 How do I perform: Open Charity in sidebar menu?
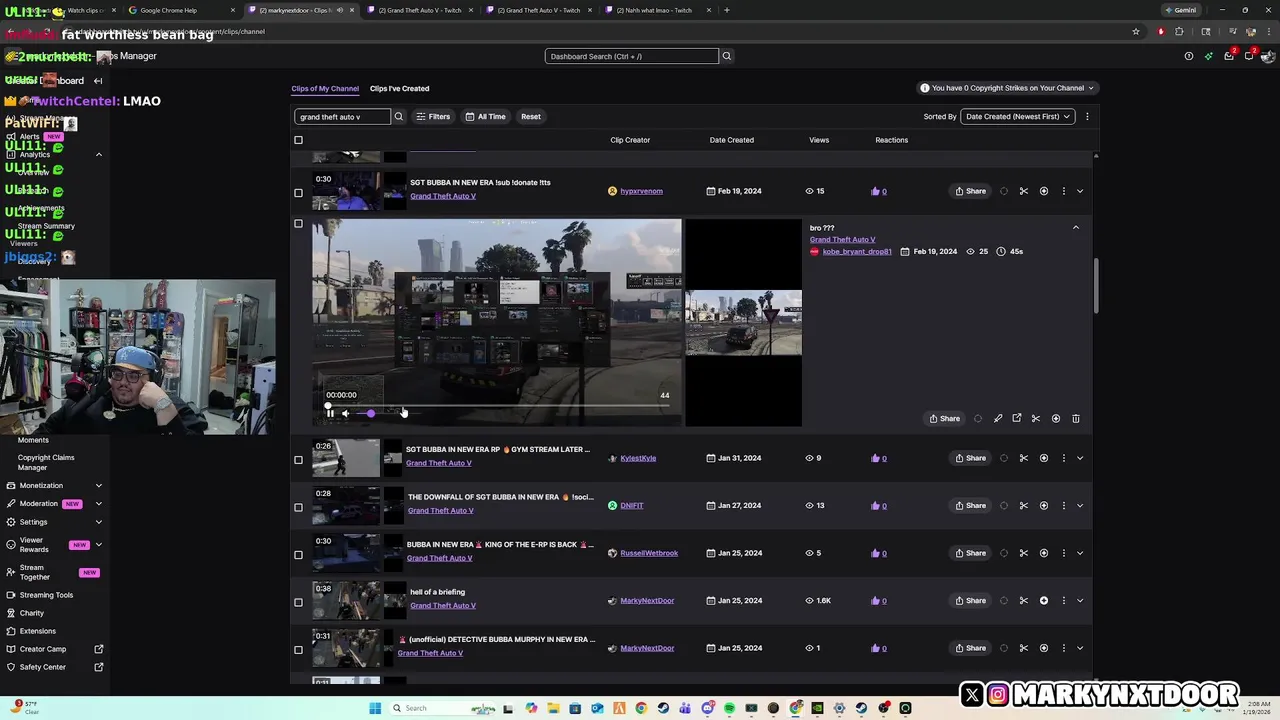tap(32, 613)
